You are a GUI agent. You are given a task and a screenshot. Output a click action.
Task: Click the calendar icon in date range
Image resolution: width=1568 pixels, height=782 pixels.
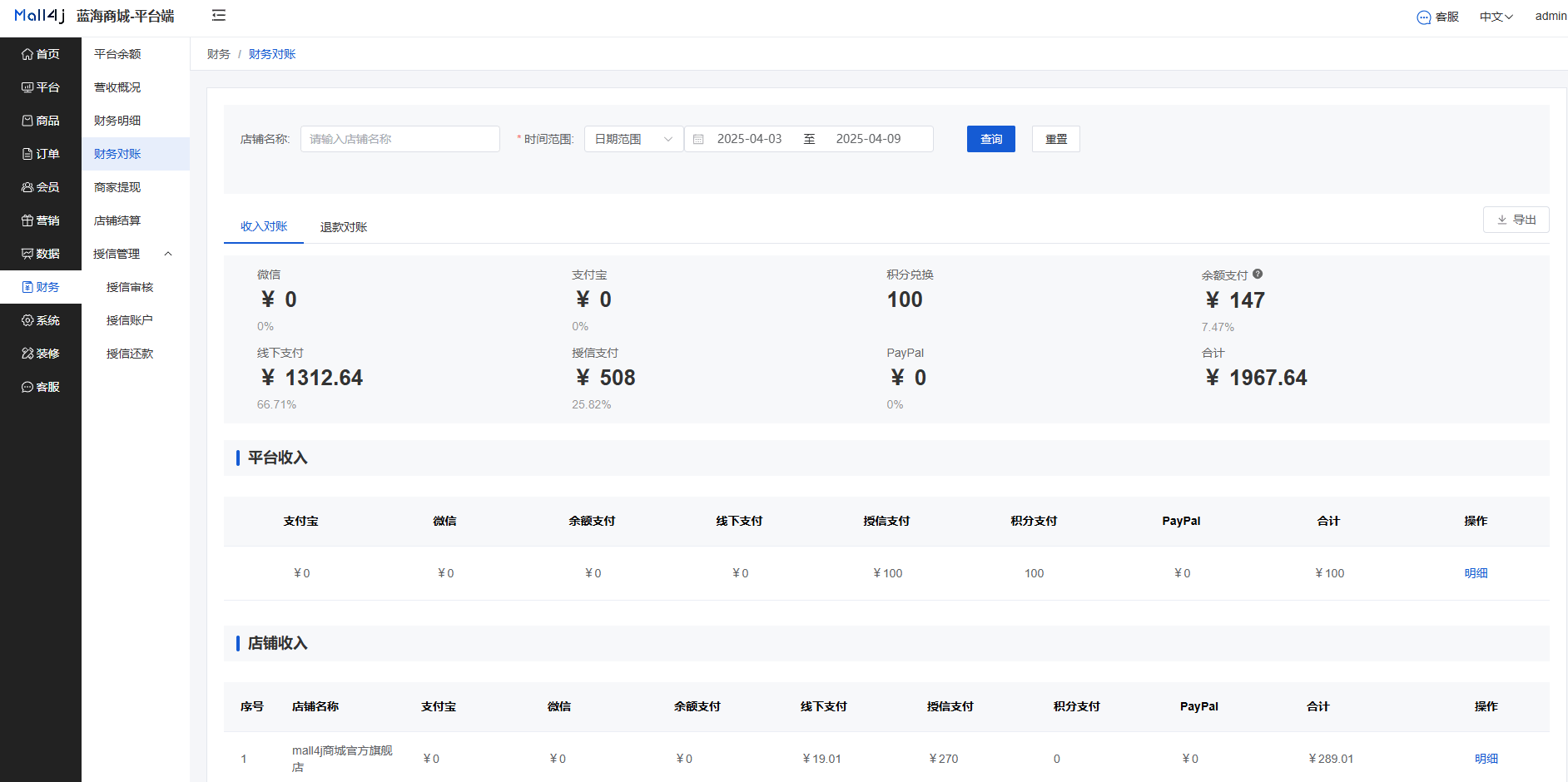pos(698,139)
